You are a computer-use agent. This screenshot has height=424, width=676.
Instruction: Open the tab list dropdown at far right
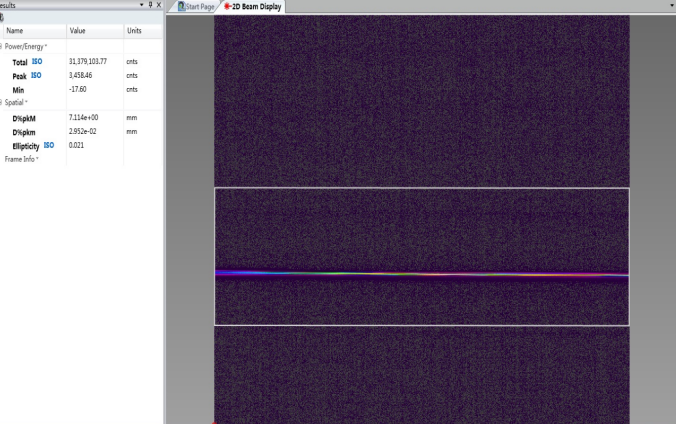pos(672,6)
